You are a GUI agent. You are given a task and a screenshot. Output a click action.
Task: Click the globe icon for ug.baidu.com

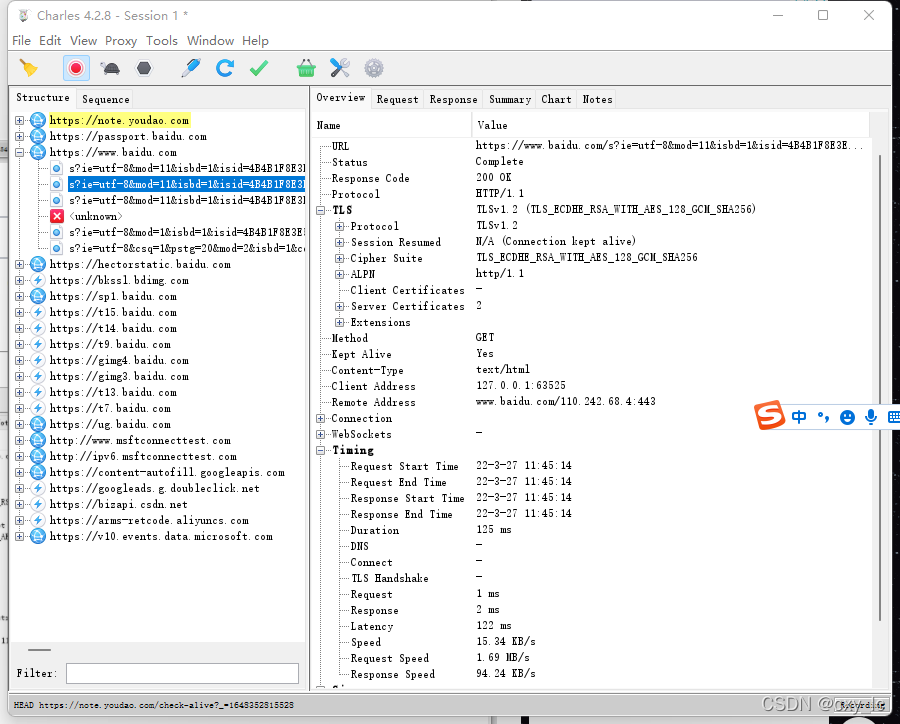38,425
